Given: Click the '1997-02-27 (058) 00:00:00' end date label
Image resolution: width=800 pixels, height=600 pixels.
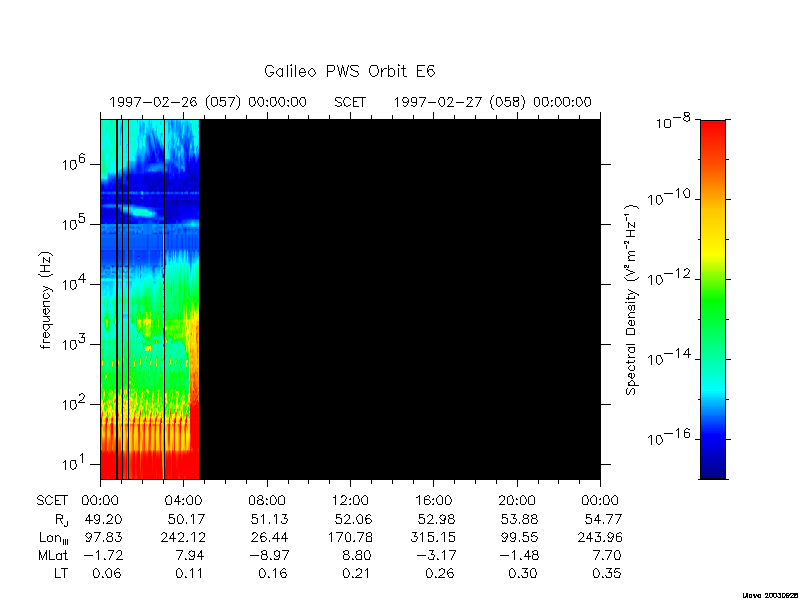Looking at the screenshot, I should [x=492, y=102].
